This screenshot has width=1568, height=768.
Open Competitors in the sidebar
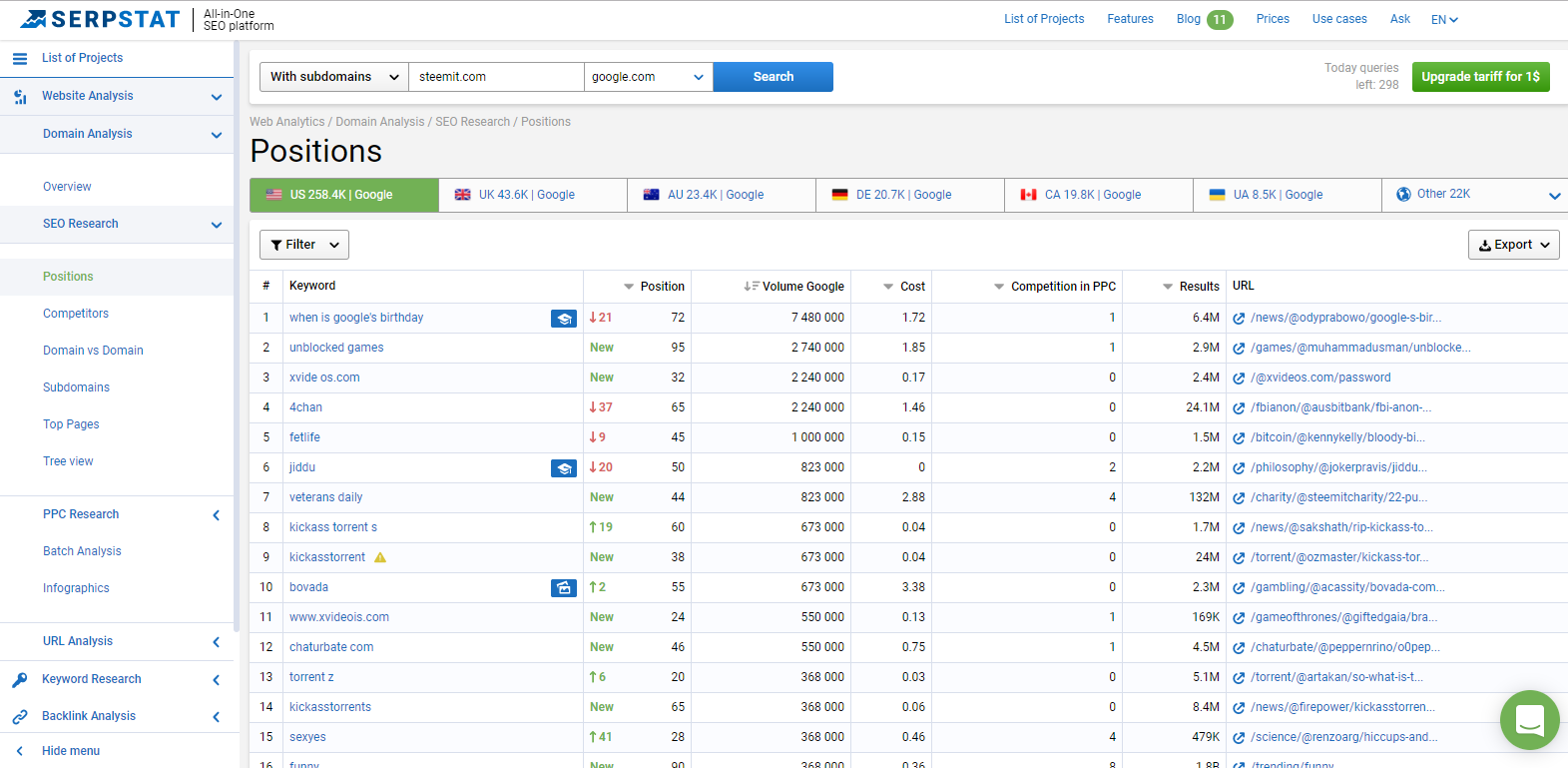[x=76, y=314]
